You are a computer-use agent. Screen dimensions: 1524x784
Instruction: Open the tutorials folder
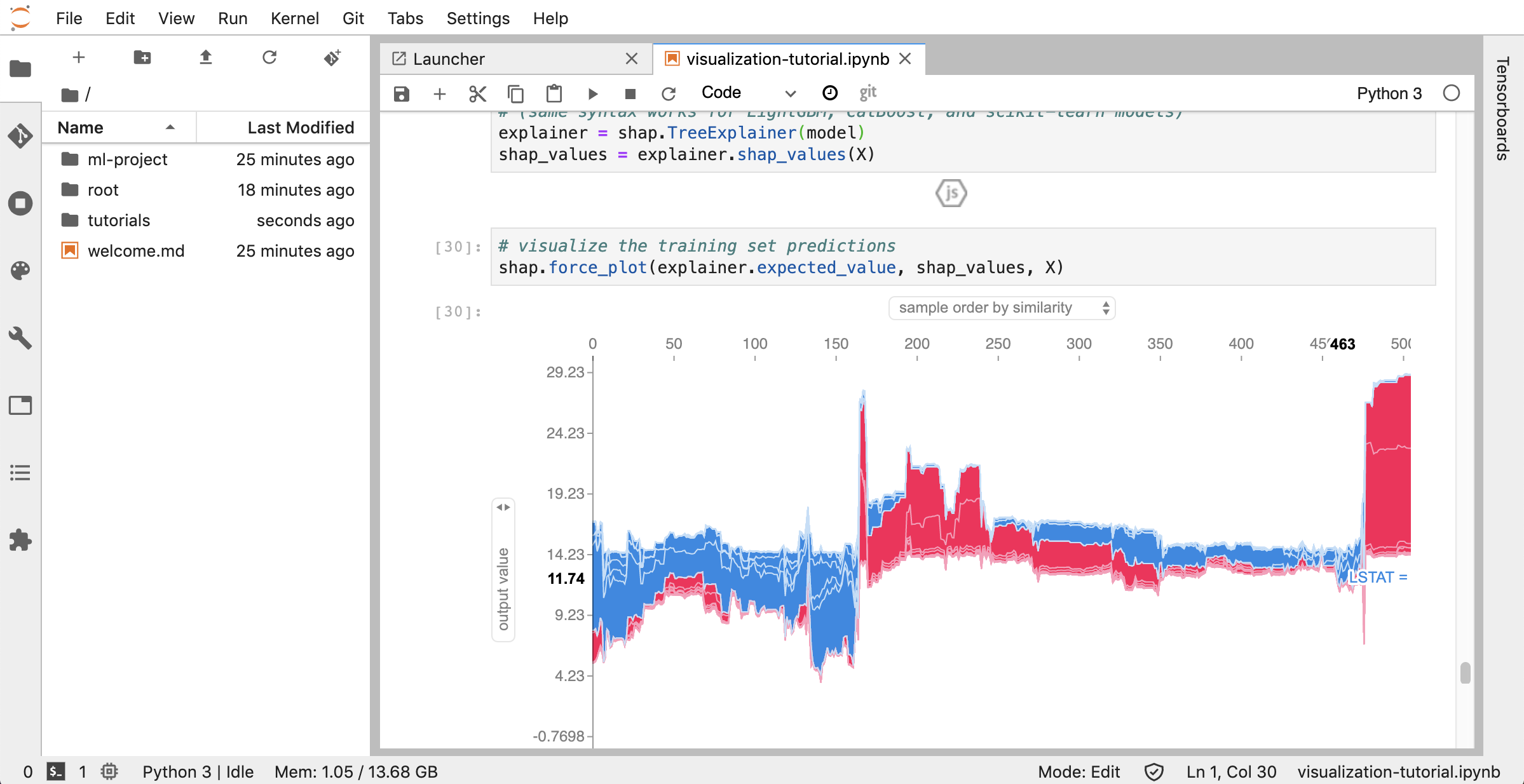[x=119, y=220]
